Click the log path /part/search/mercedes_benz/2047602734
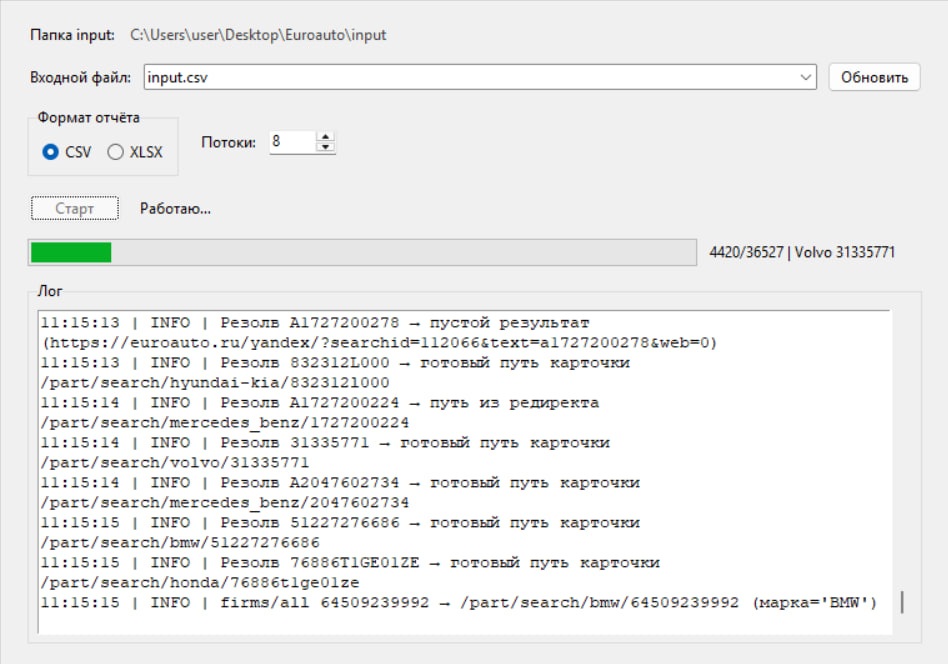The image size is (948, 664). [225, 503]
